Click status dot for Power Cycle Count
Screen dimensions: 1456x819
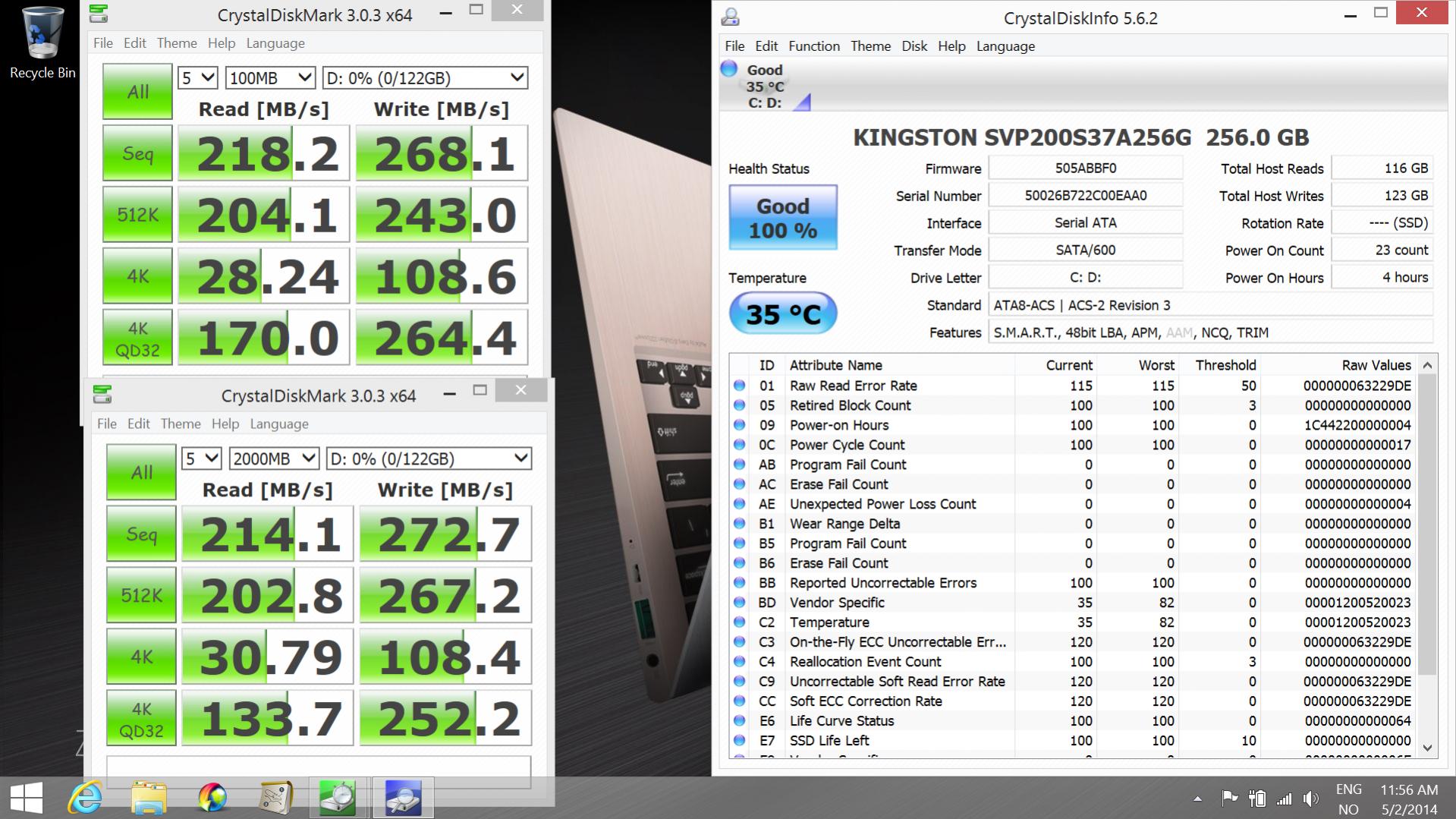(x=739, y=445)
